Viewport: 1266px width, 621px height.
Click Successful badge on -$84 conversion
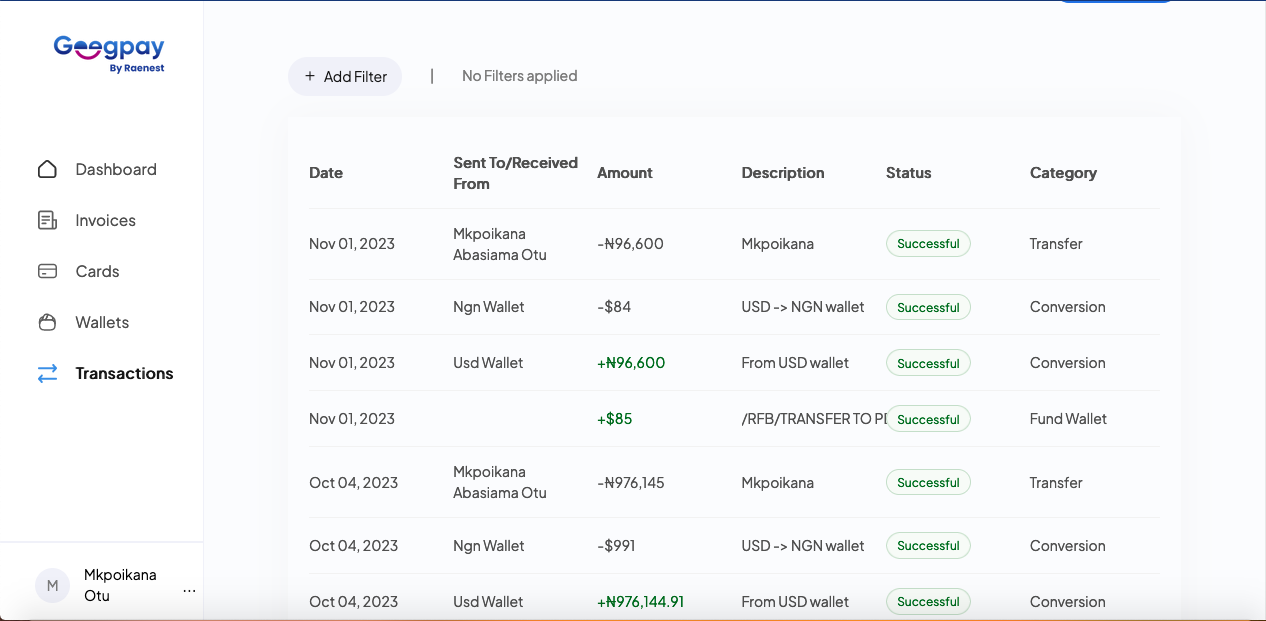click(927, 308)
